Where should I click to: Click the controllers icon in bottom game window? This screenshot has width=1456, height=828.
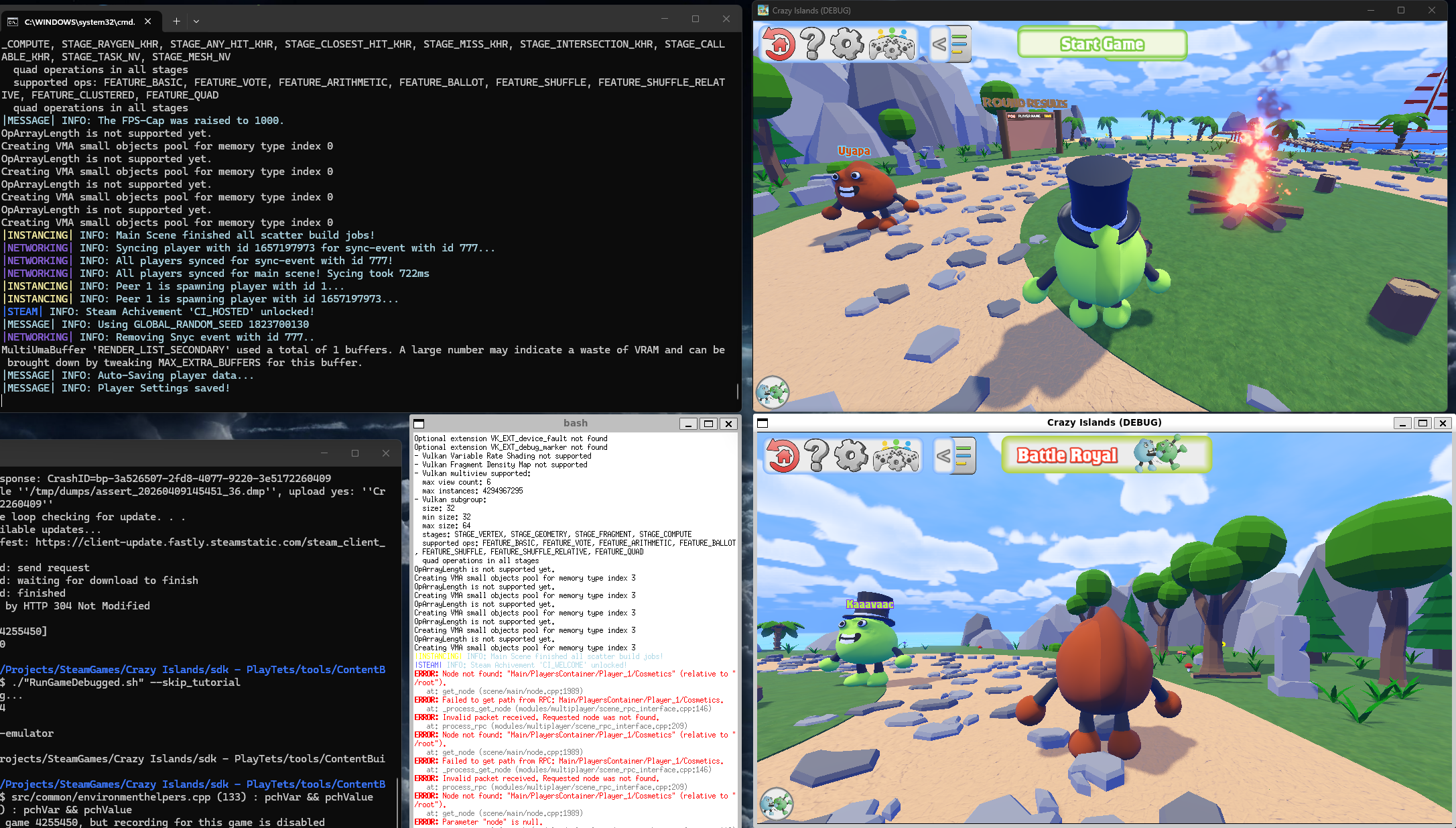click(x=896, y=457)
